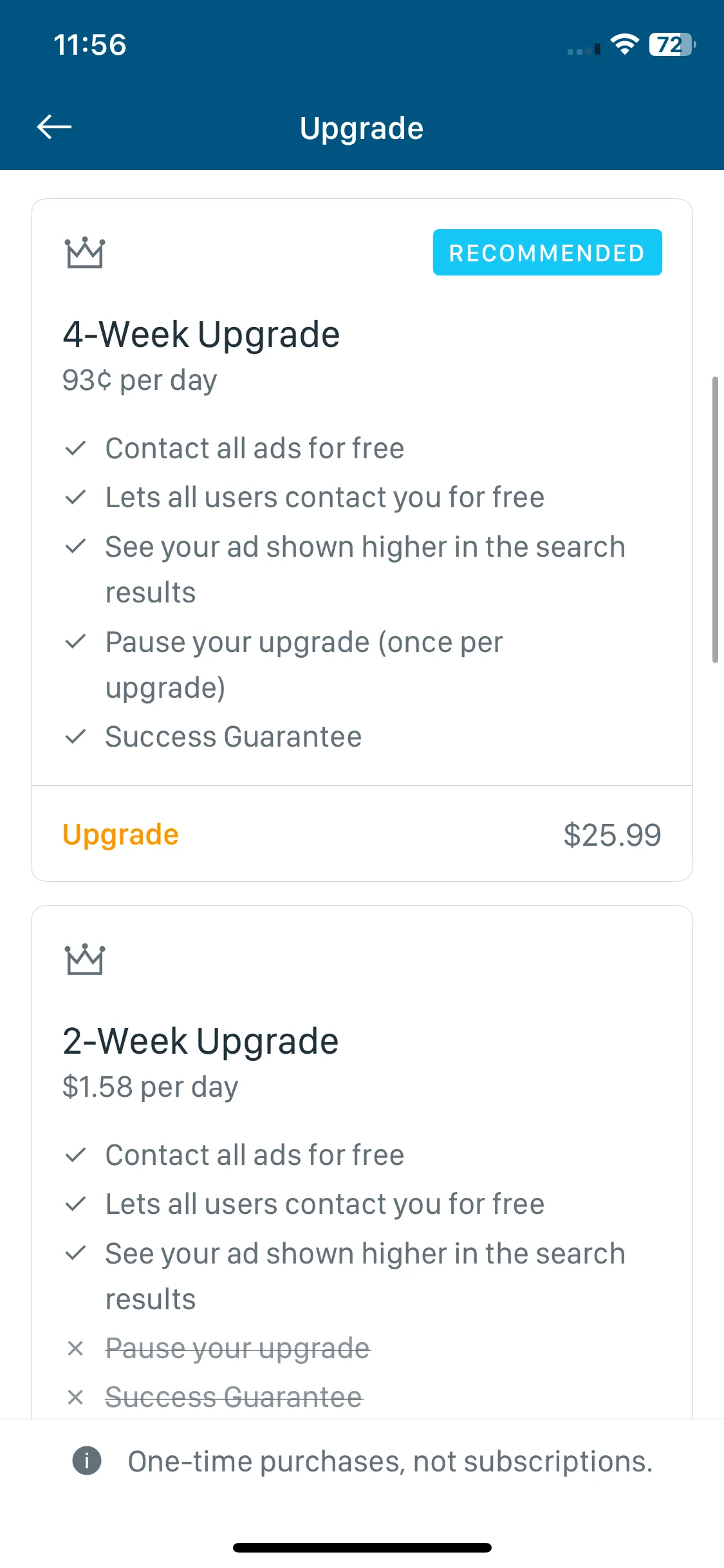Select the 2-Week Upgrade title
Viewport: 724px width, 1568px height.
pos(201,1041)
